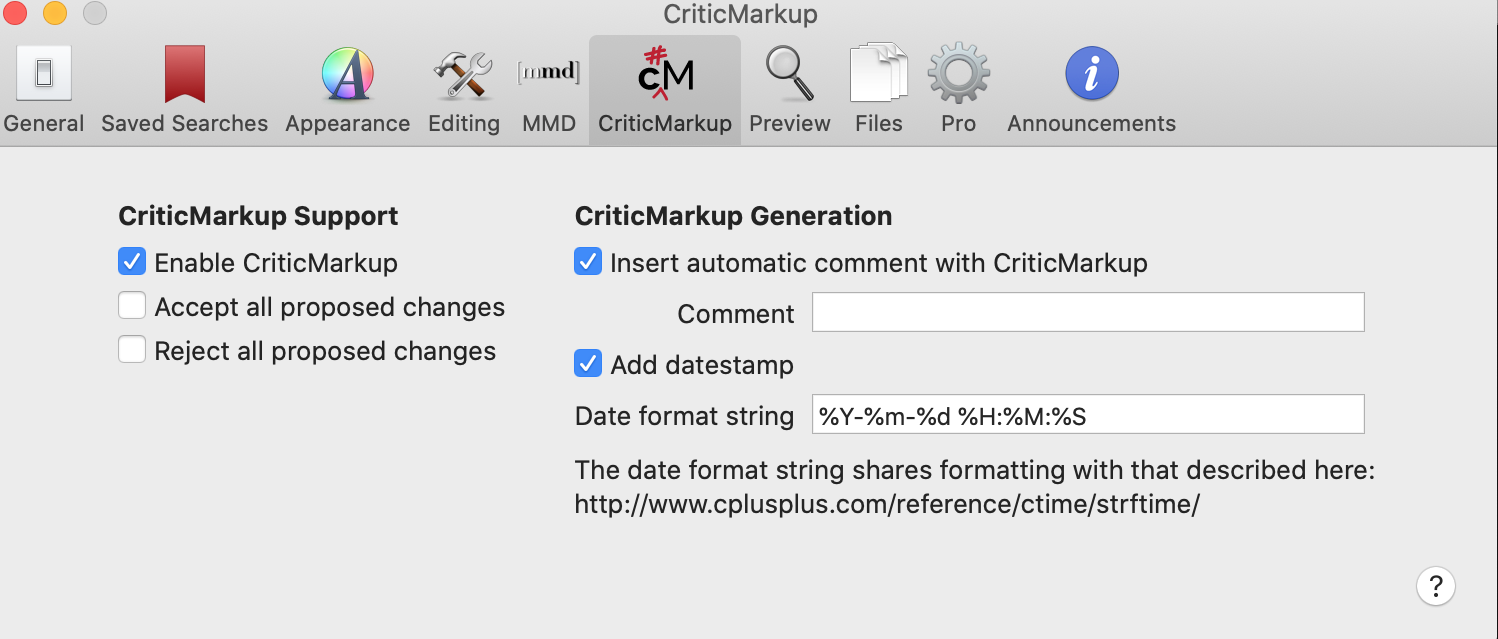Select the CriticMarkup toolbar icon
This screenshot has height=639, width=1498.
coord(665,90)
